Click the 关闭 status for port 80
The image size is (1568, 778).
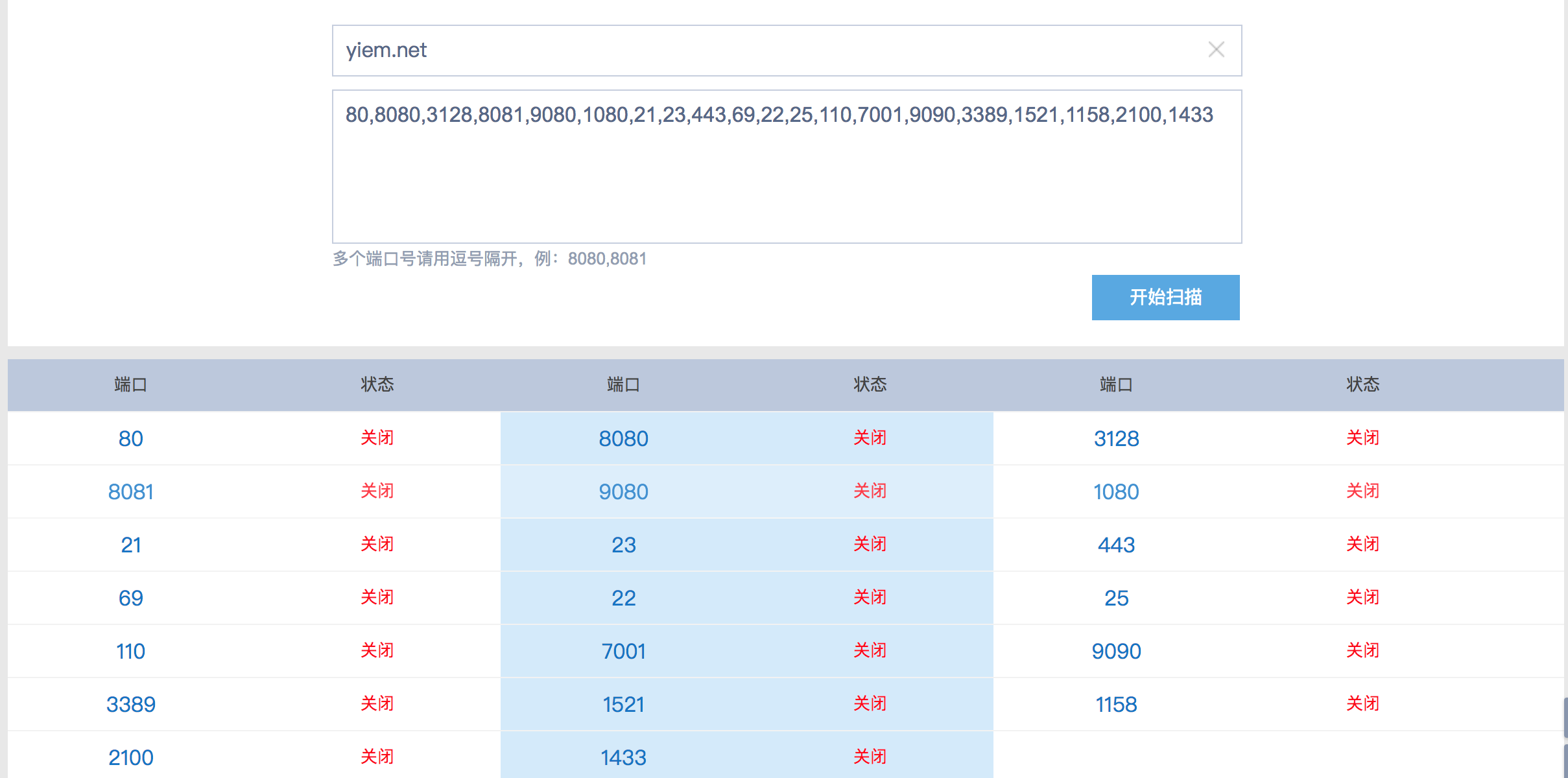point(377,438)
